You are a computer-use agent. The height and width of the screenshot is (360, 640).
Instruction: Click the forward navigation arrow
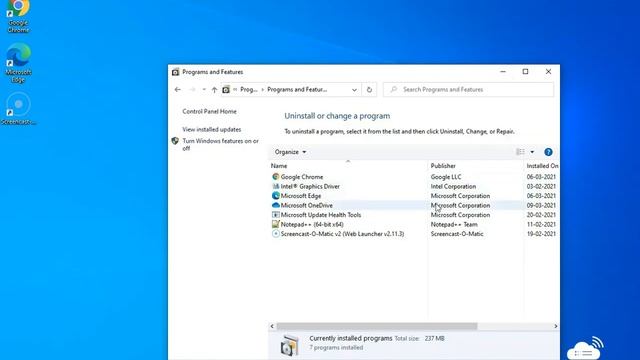click(192, 89)
